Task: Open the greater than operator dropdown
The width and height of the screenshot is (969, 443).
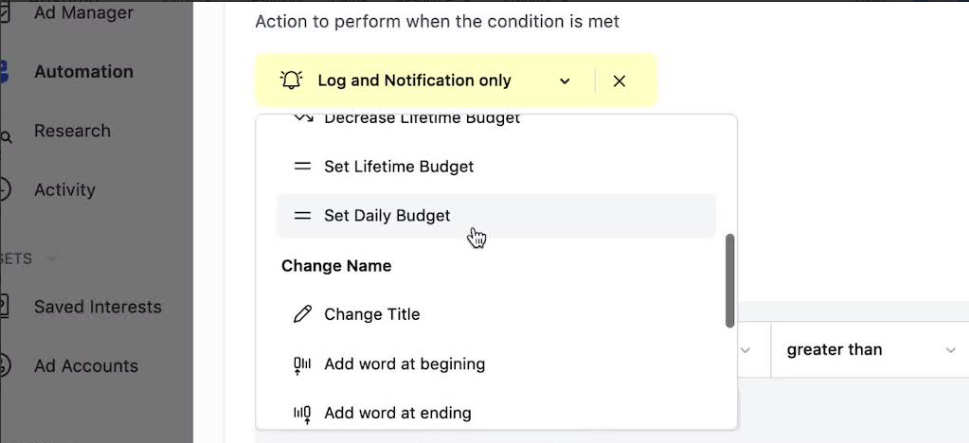Action: [870, 350]
